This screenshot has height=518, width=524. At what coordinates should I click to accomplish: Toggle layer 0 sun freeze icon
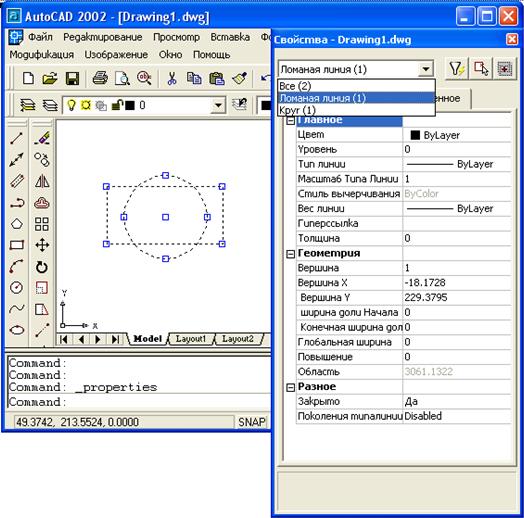coord(86,105)
